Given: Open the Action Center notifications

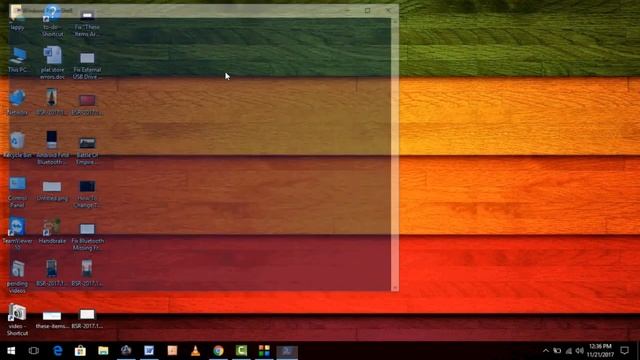Looking at the screenshot, I should [624, 351].
